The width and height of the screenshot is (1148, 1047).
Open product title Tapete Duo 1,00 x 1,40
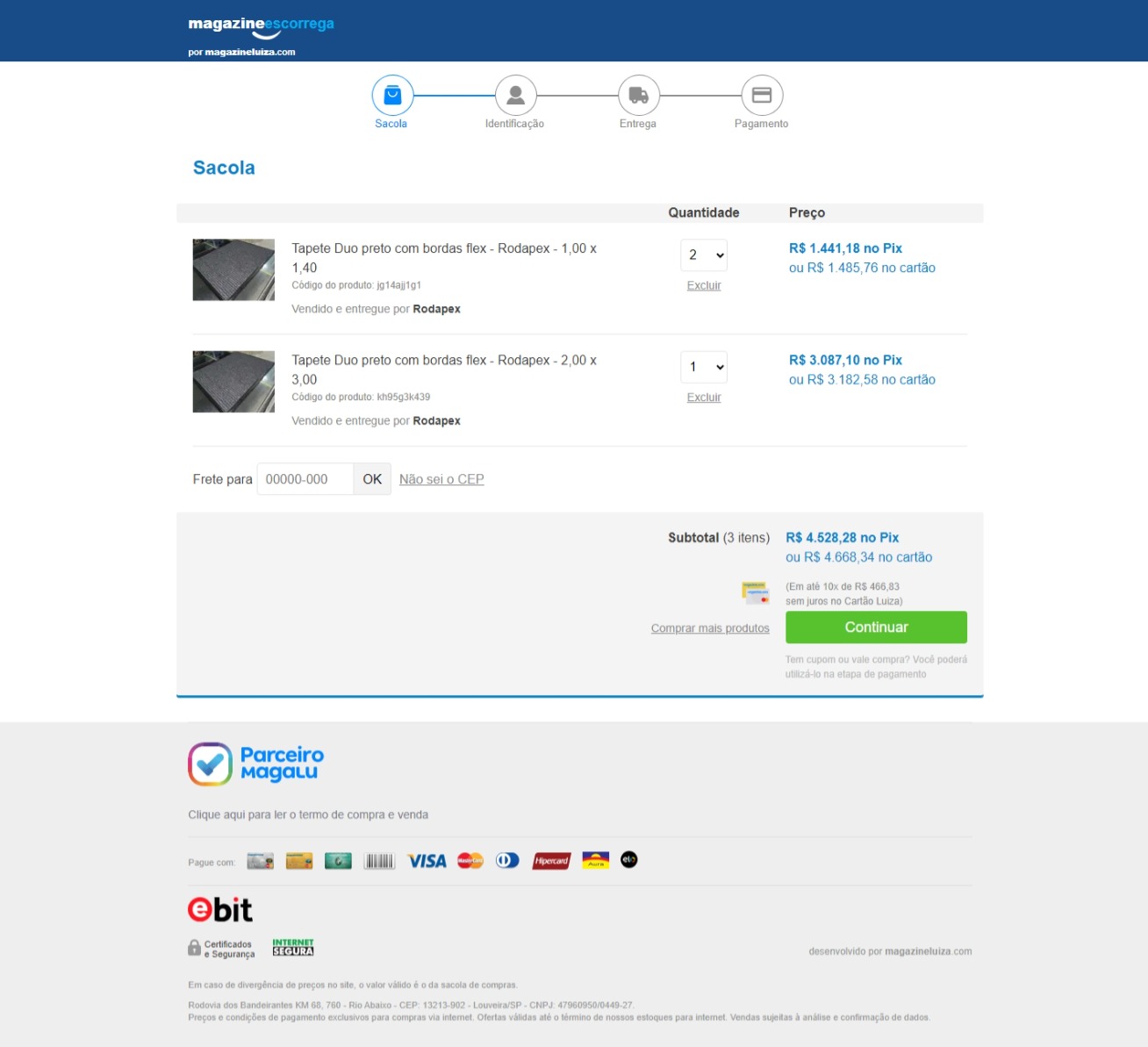(444, 258)
